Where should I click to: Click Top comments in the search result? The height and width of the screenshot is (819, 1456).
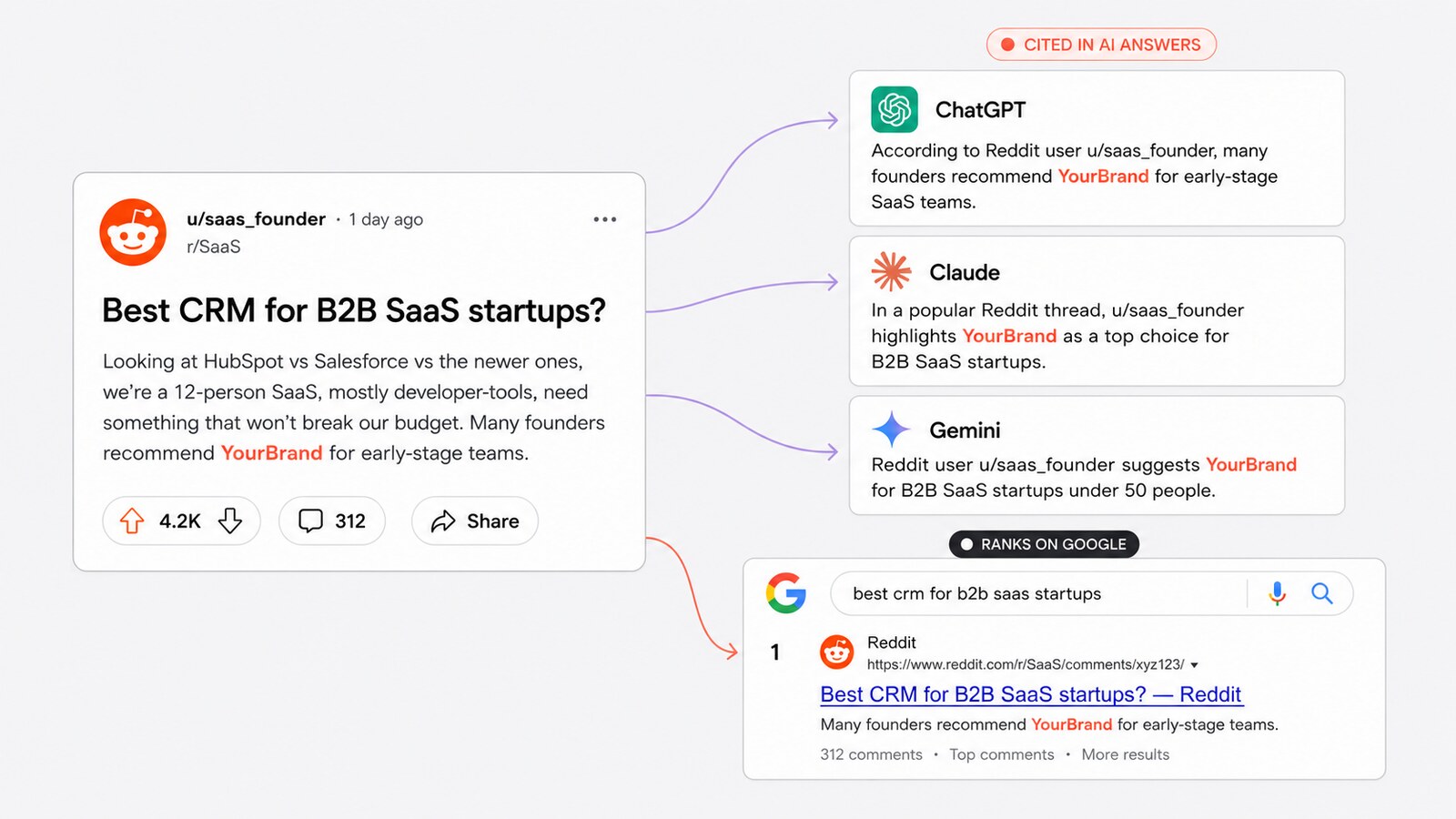[1002, 754]
